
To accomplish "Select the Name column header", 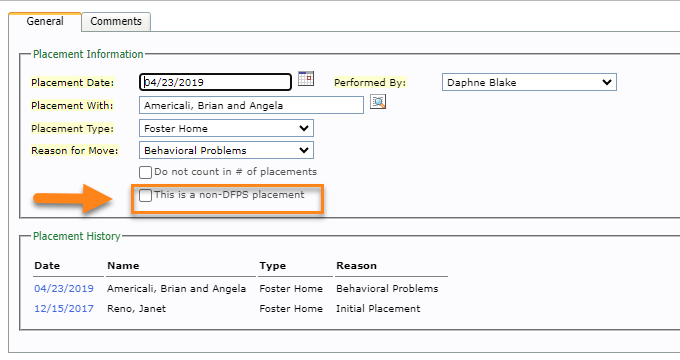I will pyautogui.click(x=123, y=265).
